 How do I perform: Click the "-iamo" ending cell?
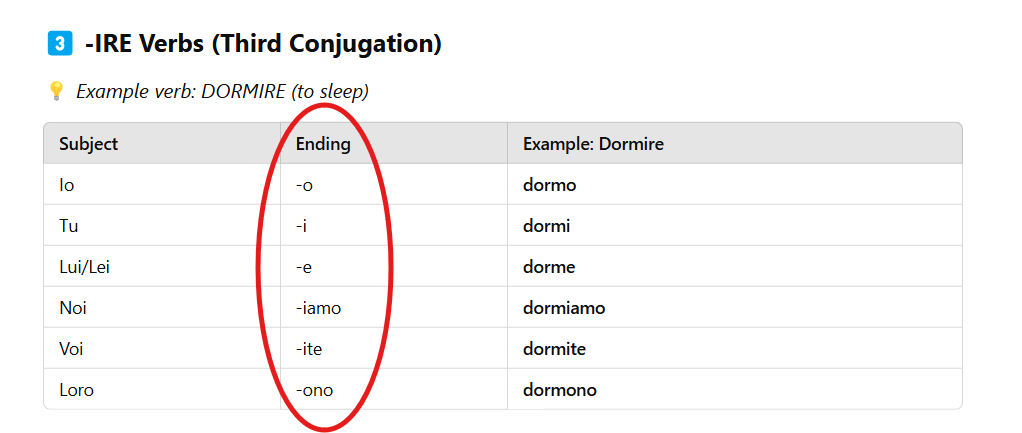[x=319, y=308]
